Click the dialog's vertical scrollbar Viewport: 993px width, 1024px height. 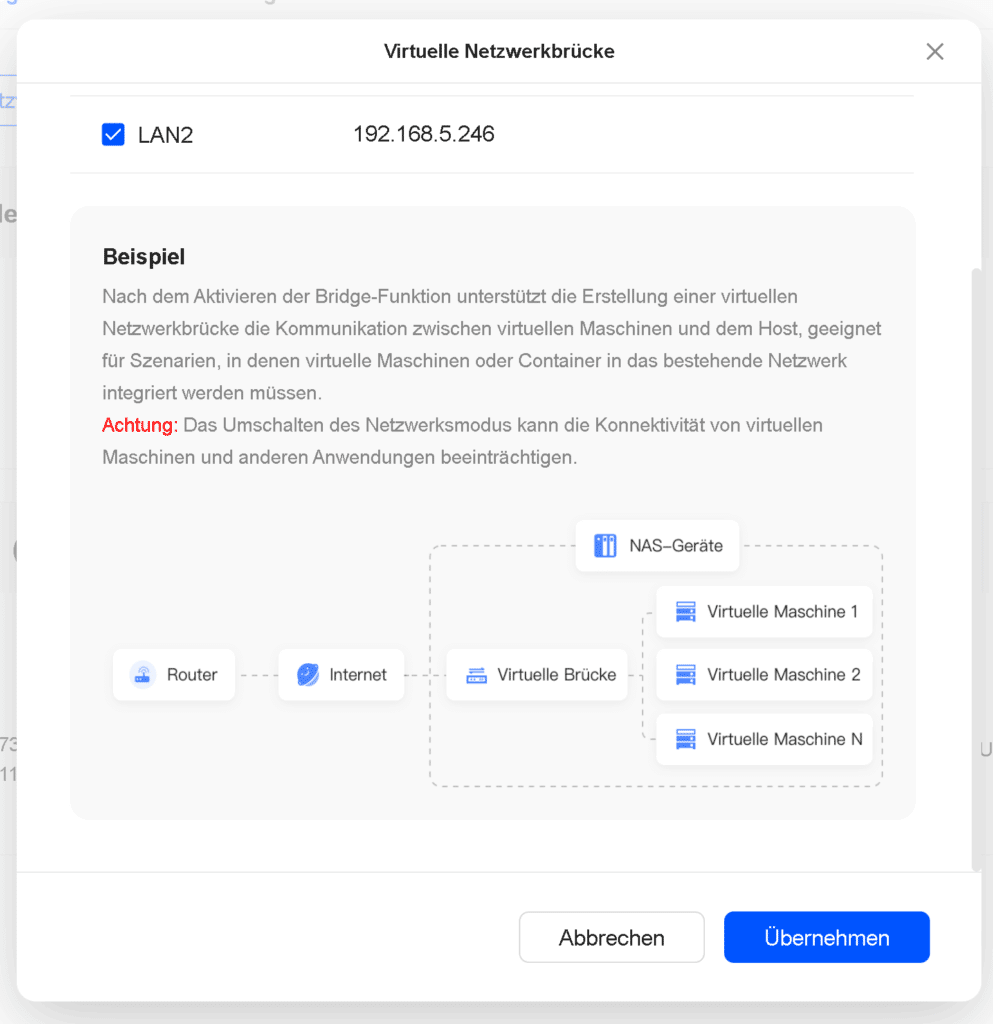point(976,568)
